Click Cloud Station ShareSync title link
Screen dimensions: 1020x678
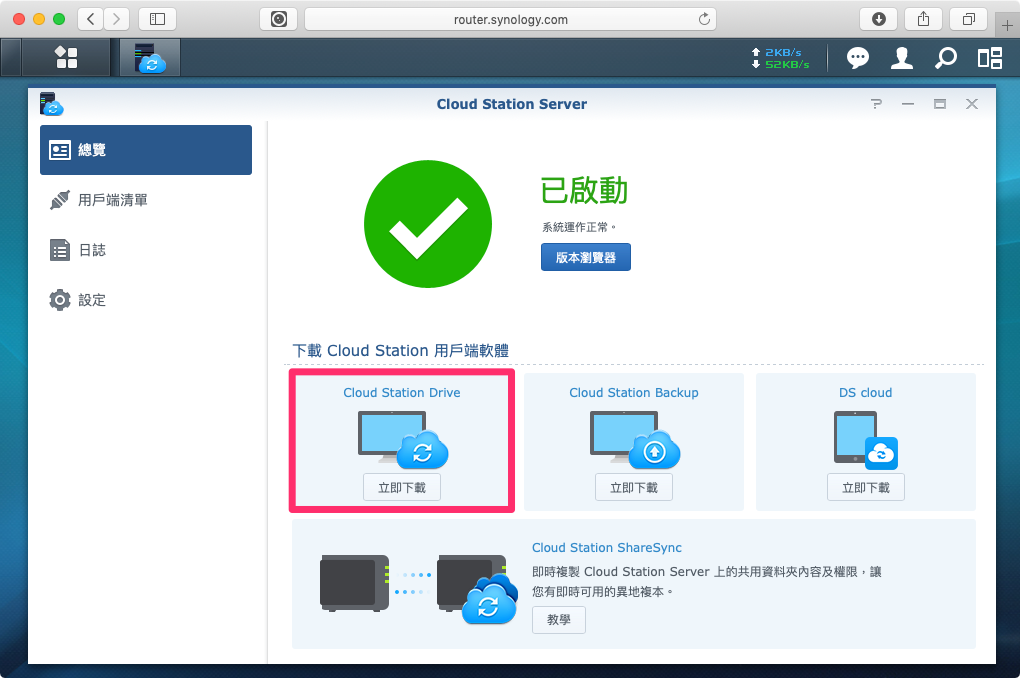tap(606, 547)
